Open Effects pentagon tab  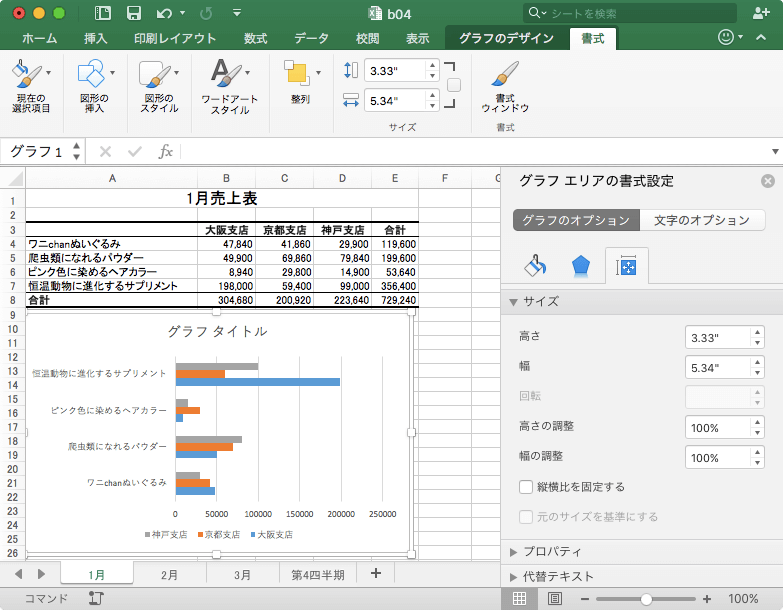581,266
